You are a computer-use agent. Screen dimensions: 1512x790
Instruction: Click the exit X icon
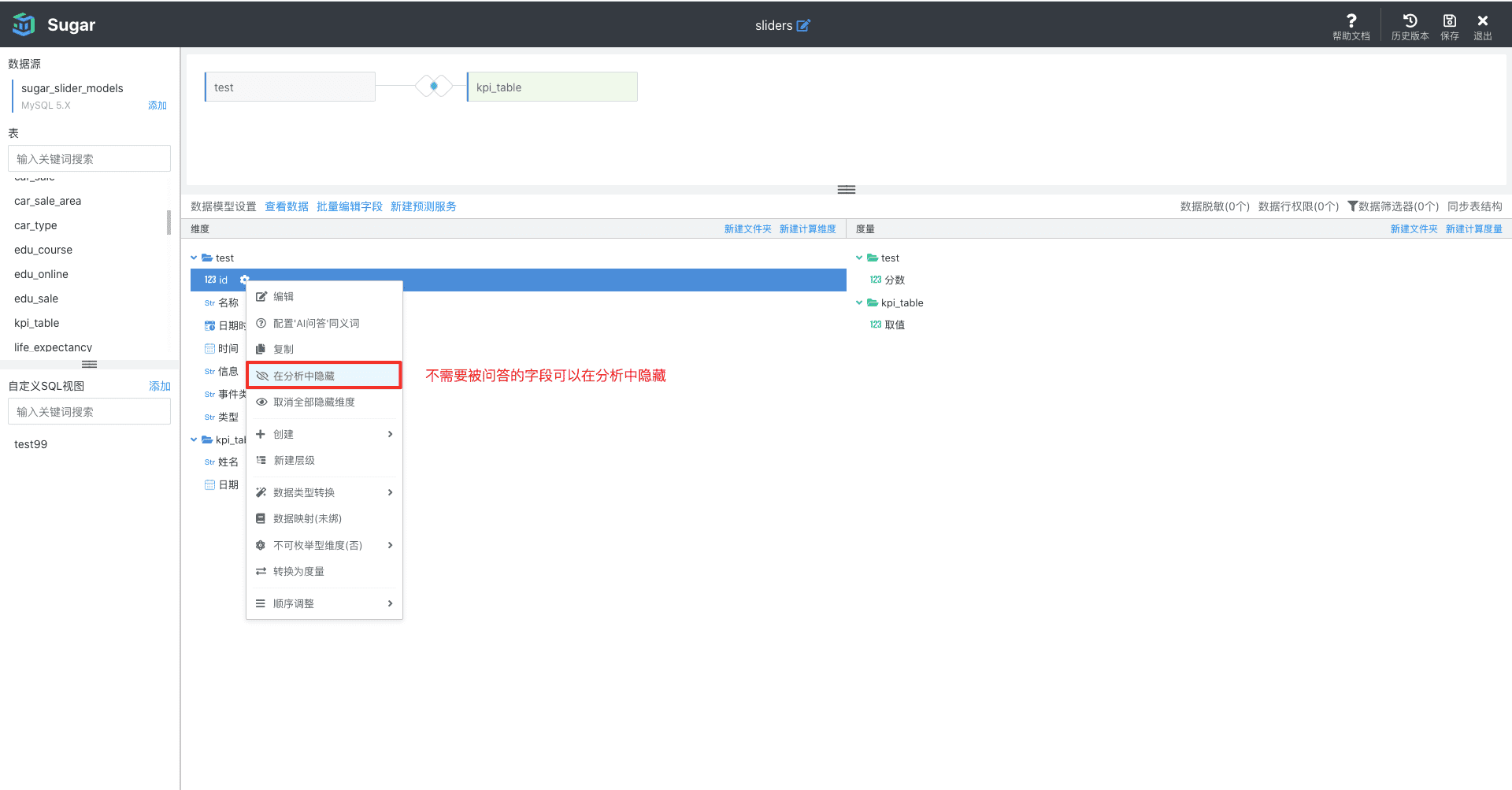tap(1483, 20)
